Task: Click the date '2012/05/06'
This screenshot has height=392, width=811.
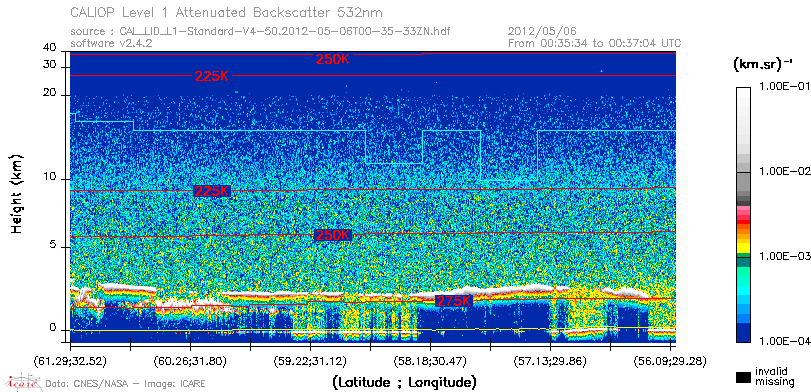Action: pyautogui.click(x=543, y=32)
